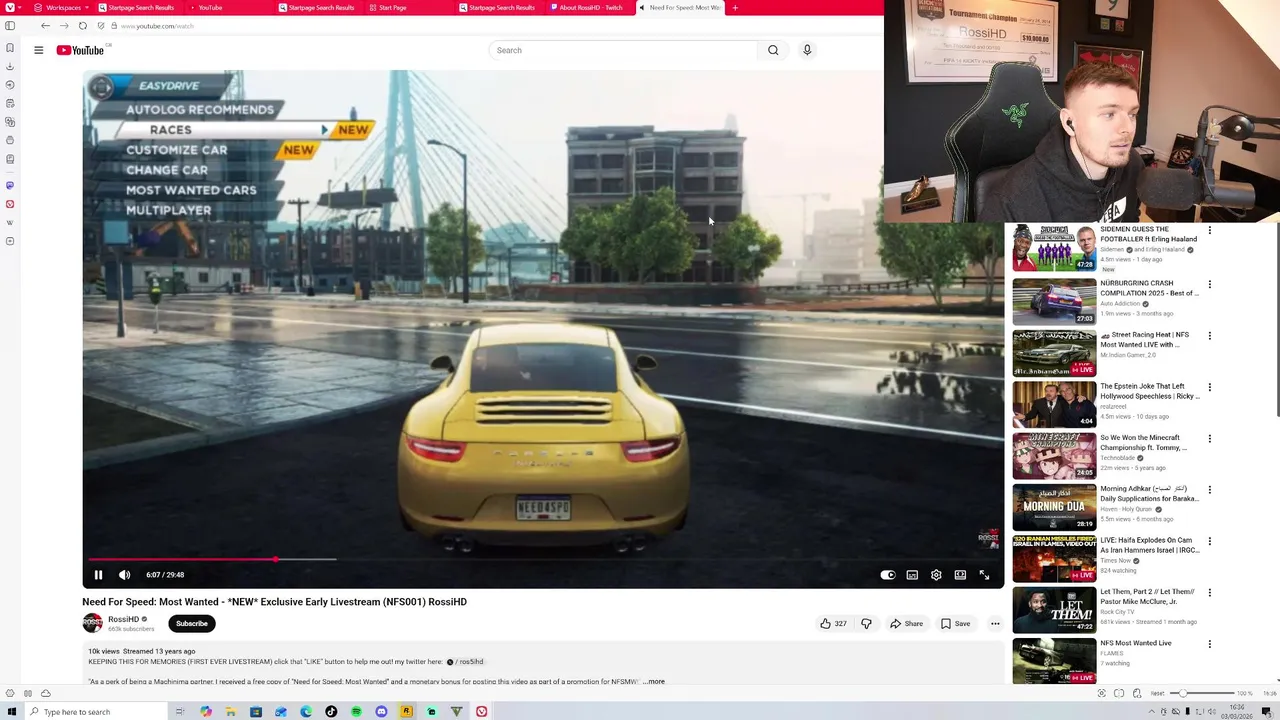Switch to About RossiHD - Twitch tab
The width and height of the screenshot is (1280, 720).
tap(590, 7)
